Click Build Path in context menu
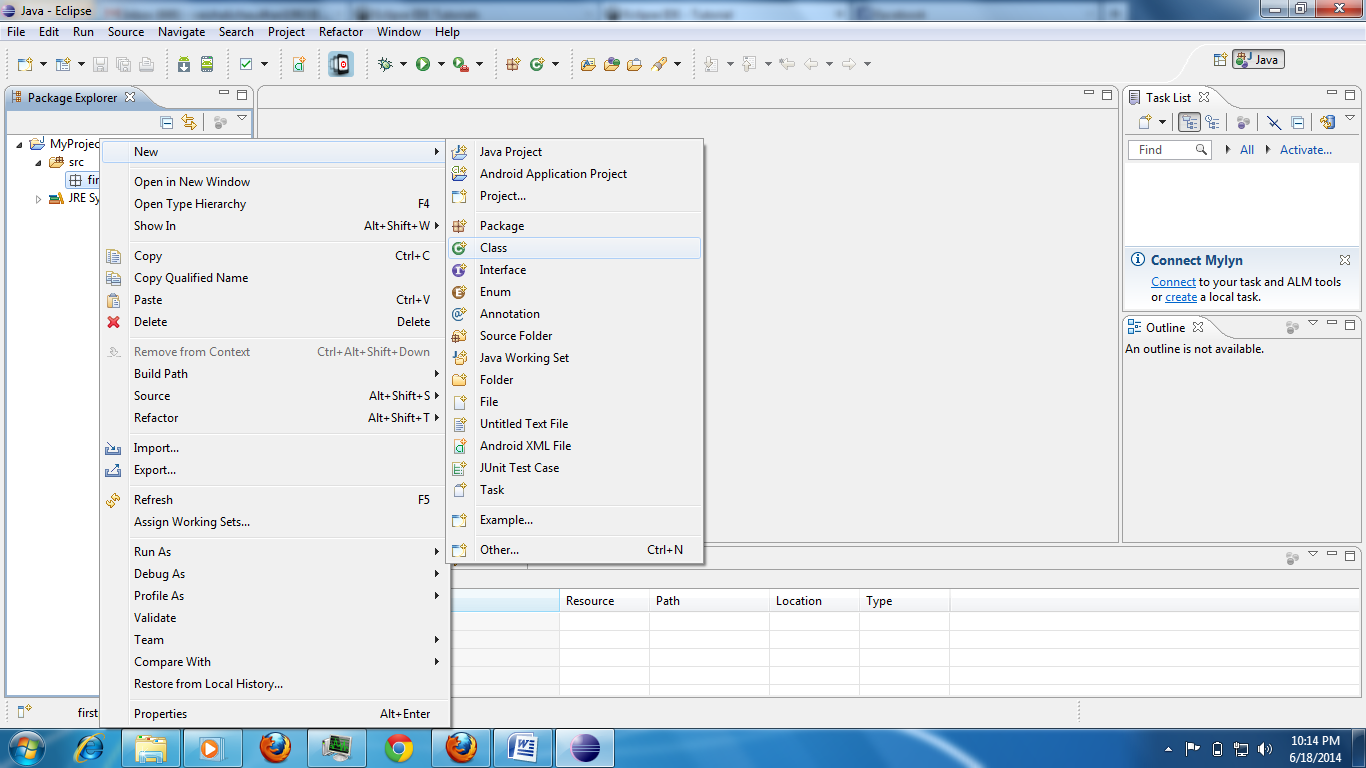1366x768 pixels. [x=275, y=374]
